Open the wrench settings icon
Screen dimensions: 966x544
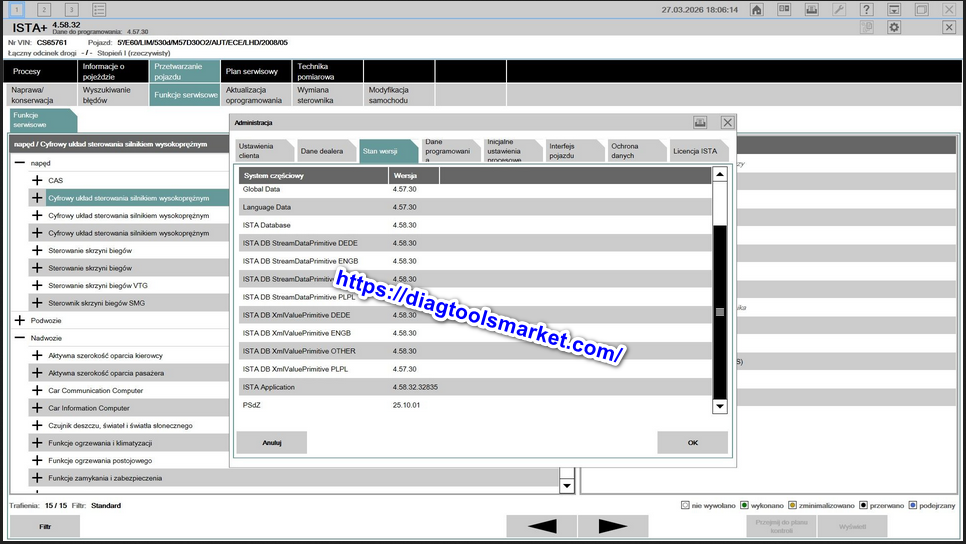(x=839, y=9)
